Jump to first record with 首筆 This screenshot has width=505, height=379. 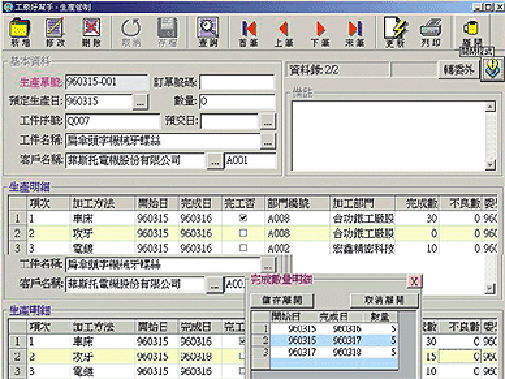pyautogui.click(x=248, y=33)
